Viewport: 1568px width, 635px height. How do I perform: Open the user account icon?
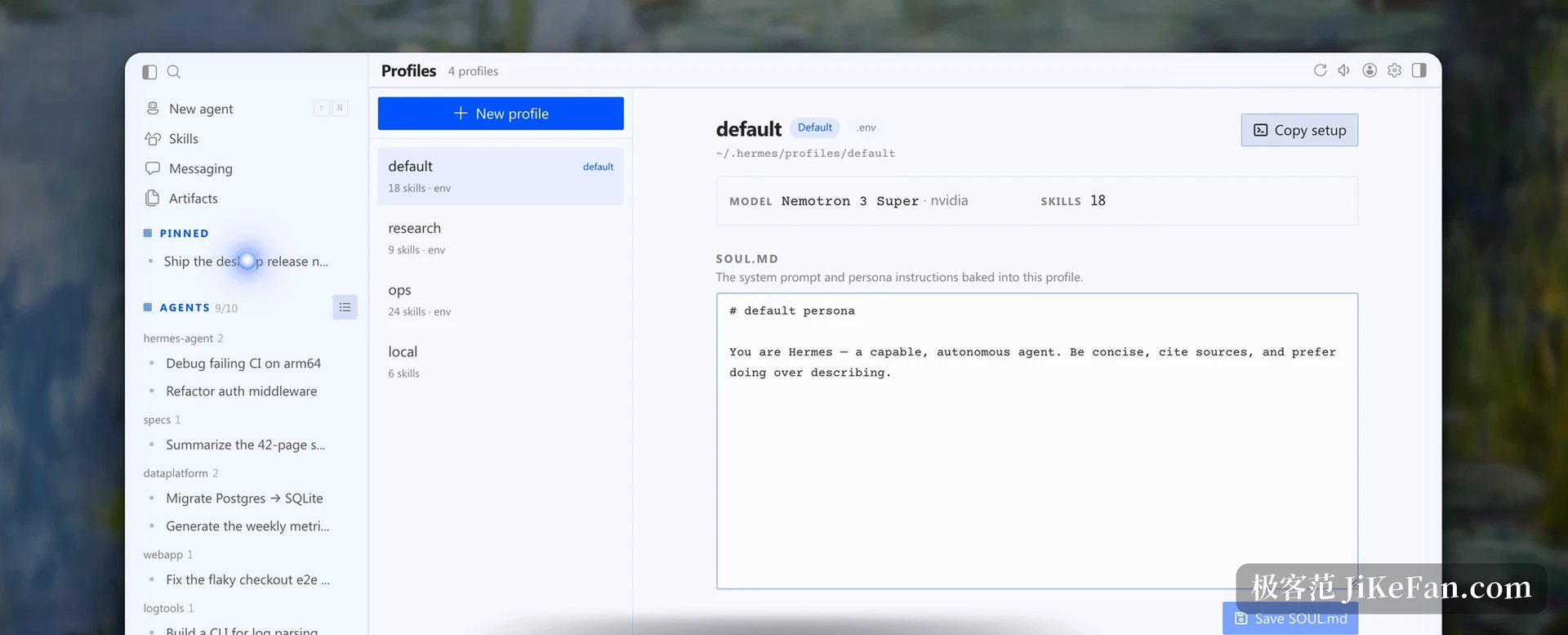pyautogui.click(x=1370, y=70)
